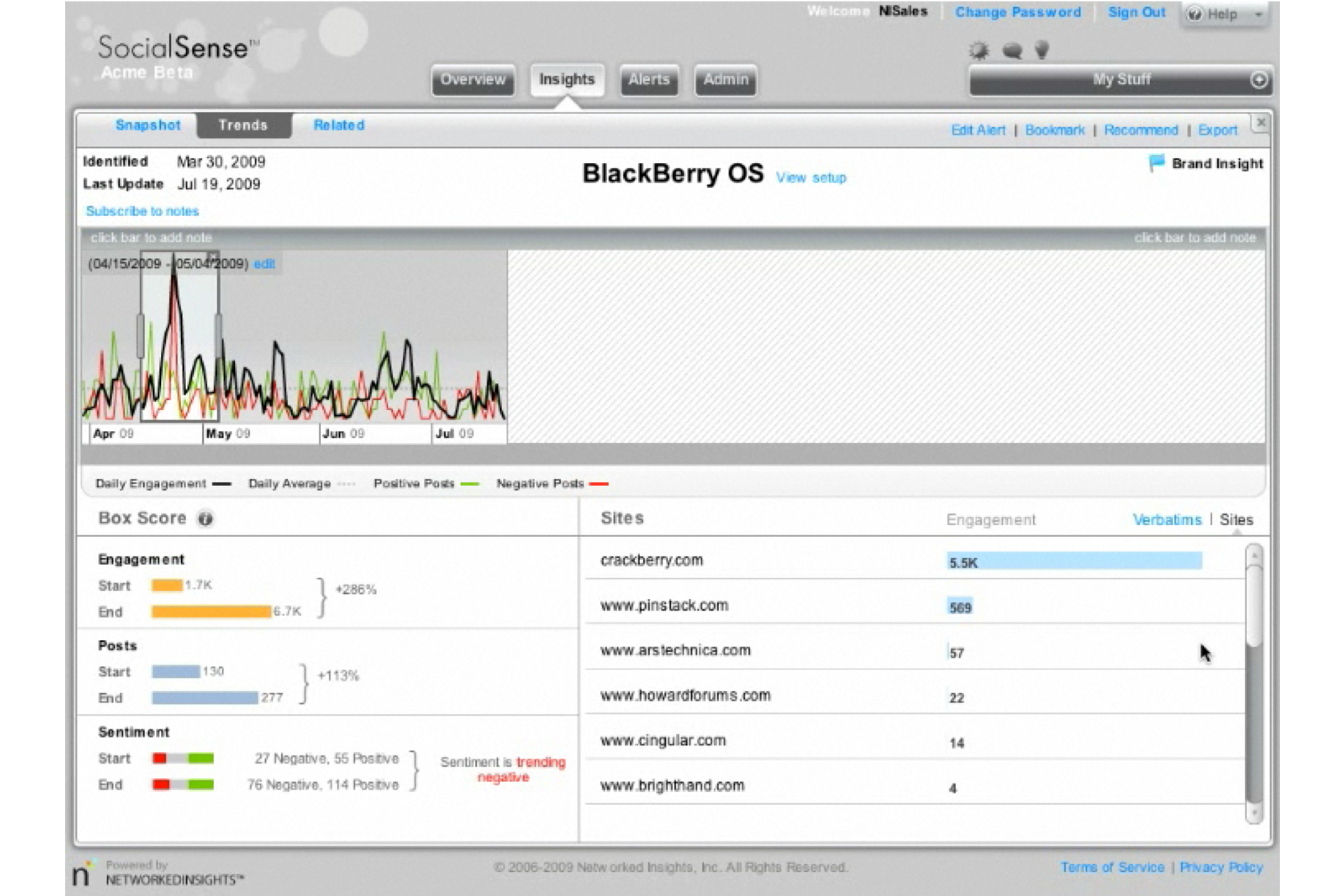Switch to the Related sub-tab

(x=339, y=125)
